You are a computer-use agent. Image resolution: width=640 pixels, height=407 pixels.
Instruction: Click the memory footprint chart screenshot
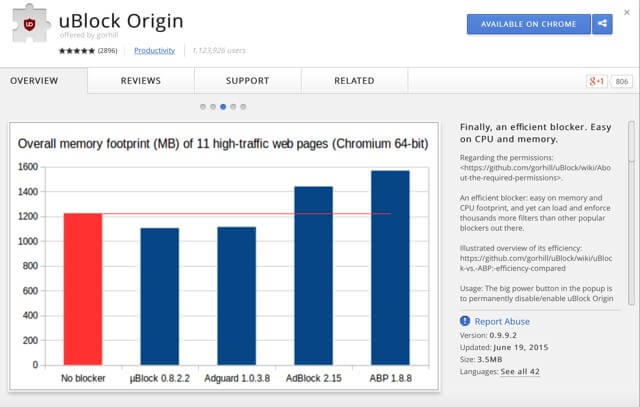pyautogui.click(x=224, y=256)
